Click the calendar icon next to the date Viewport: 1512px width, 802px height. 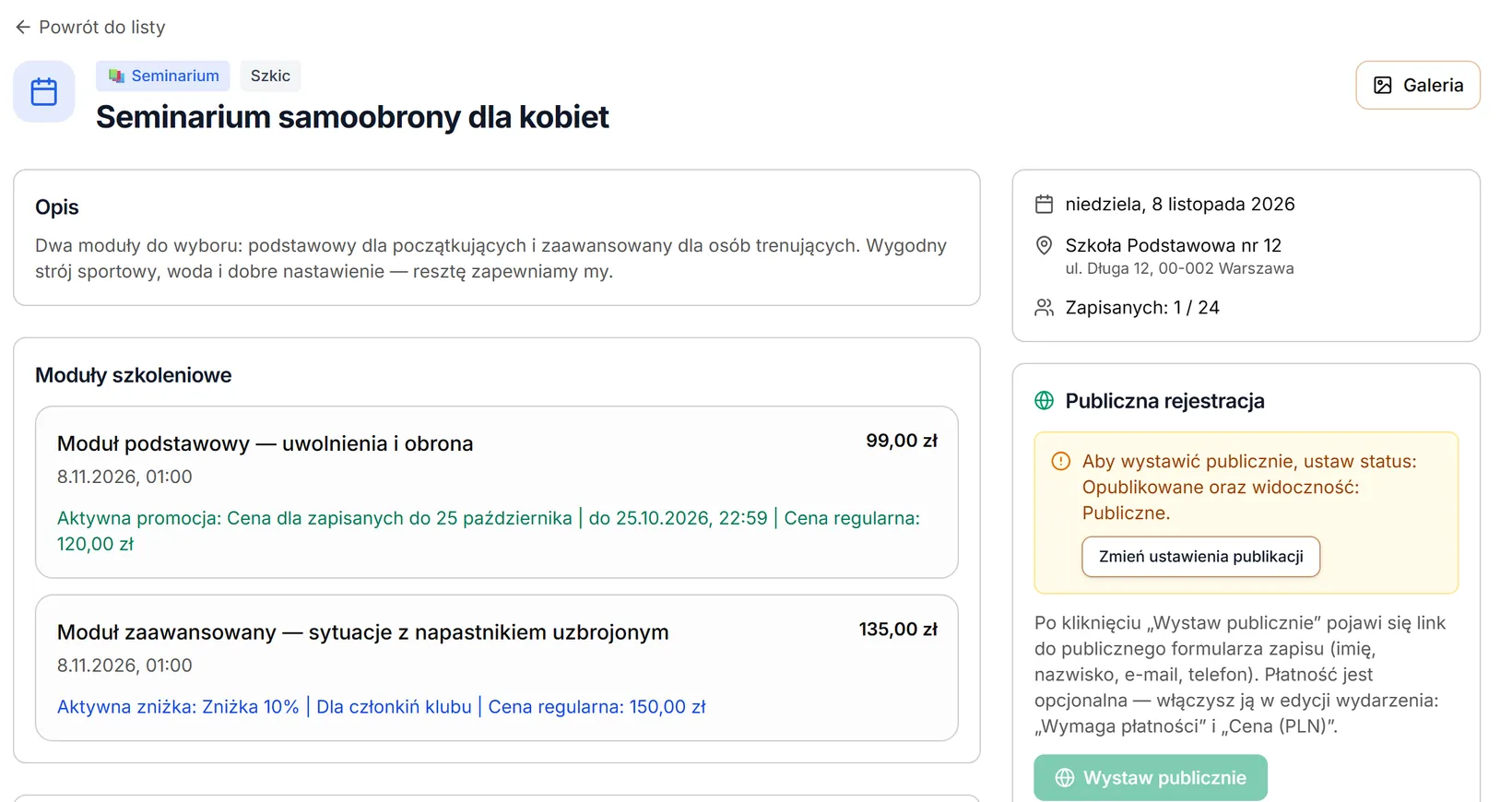[1044, 204]
